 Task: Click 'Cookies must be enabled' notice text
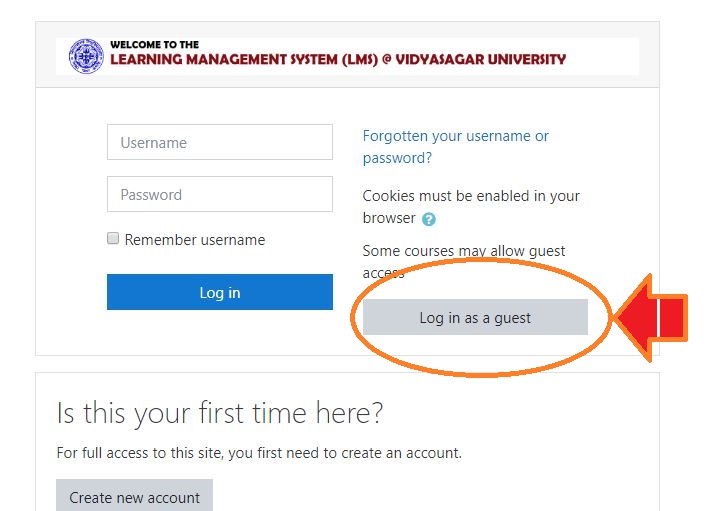(x=471, y=196)
